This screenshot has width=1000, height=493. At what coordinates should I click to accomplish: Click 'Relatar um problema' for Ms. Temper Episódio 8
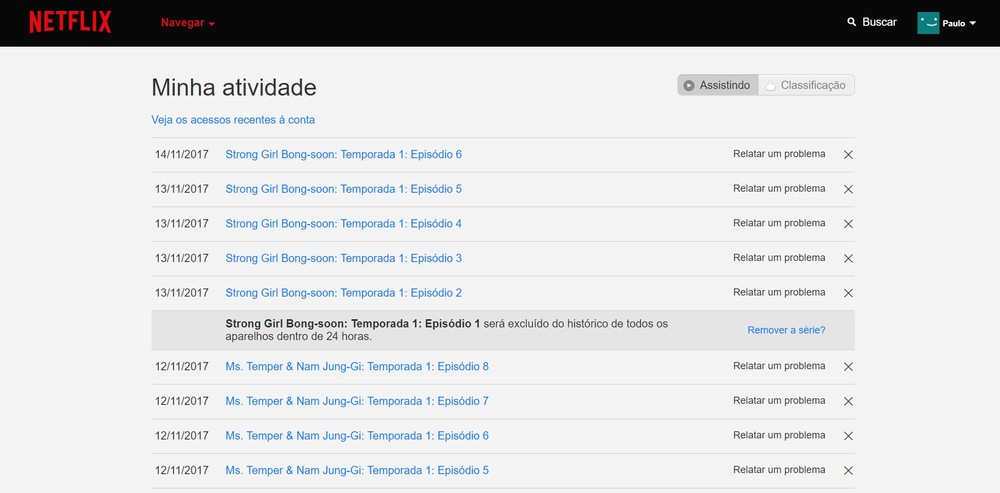[x=779, y=366]
